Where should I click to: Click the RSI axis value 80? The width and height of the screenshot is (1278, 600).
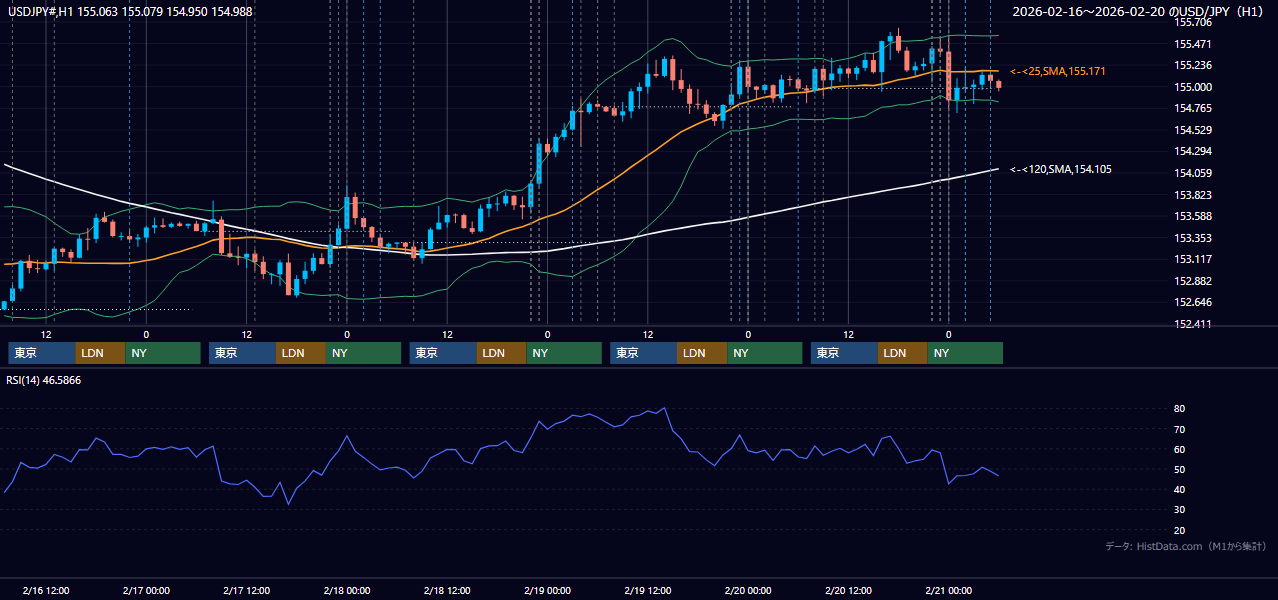1179,409
